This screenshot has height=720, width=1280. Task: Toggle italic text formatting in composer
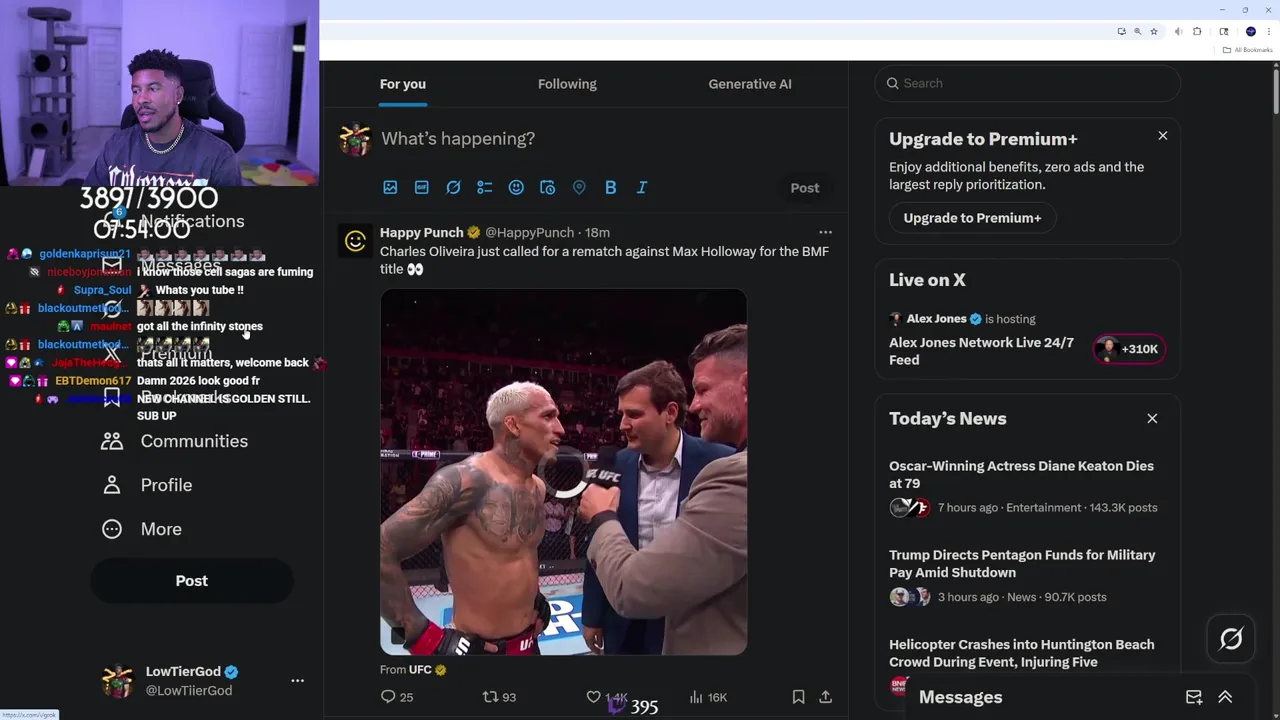[642, 187]
